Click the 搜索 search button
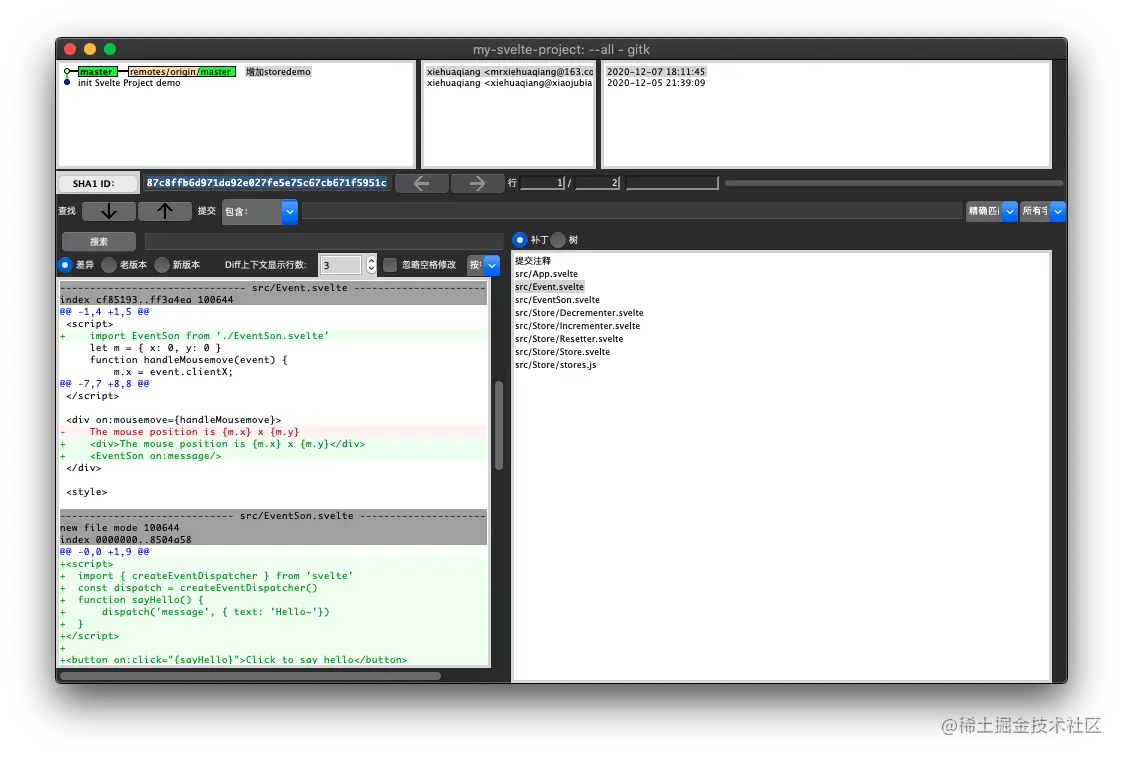Viewport: 1123px width, 757px height. coord(99,241)
